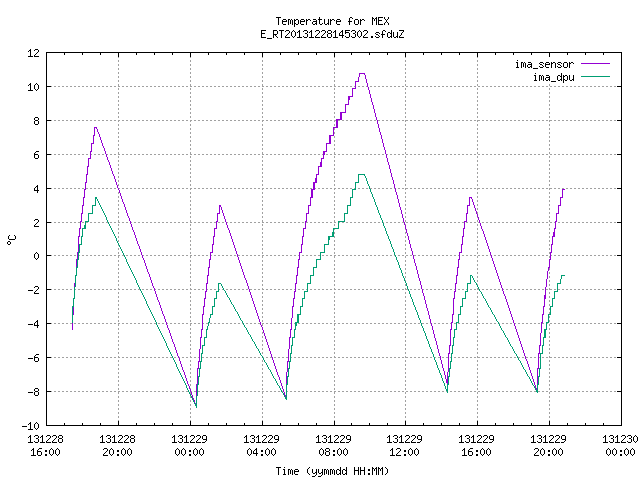Image resolution: width=640 pixels, height=480 pixels.
Task: Click the purple ima_sensor legend line sample
Action: [596, 64]
